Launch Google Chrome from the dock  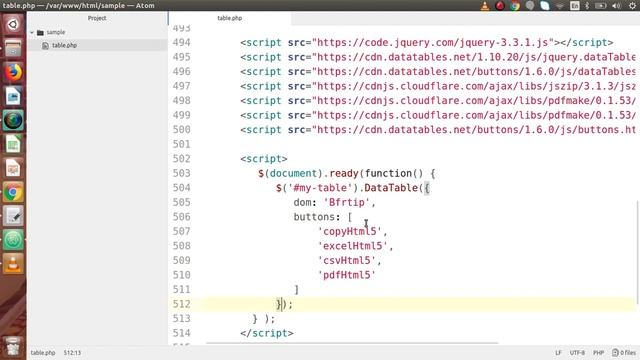(13, 192)
